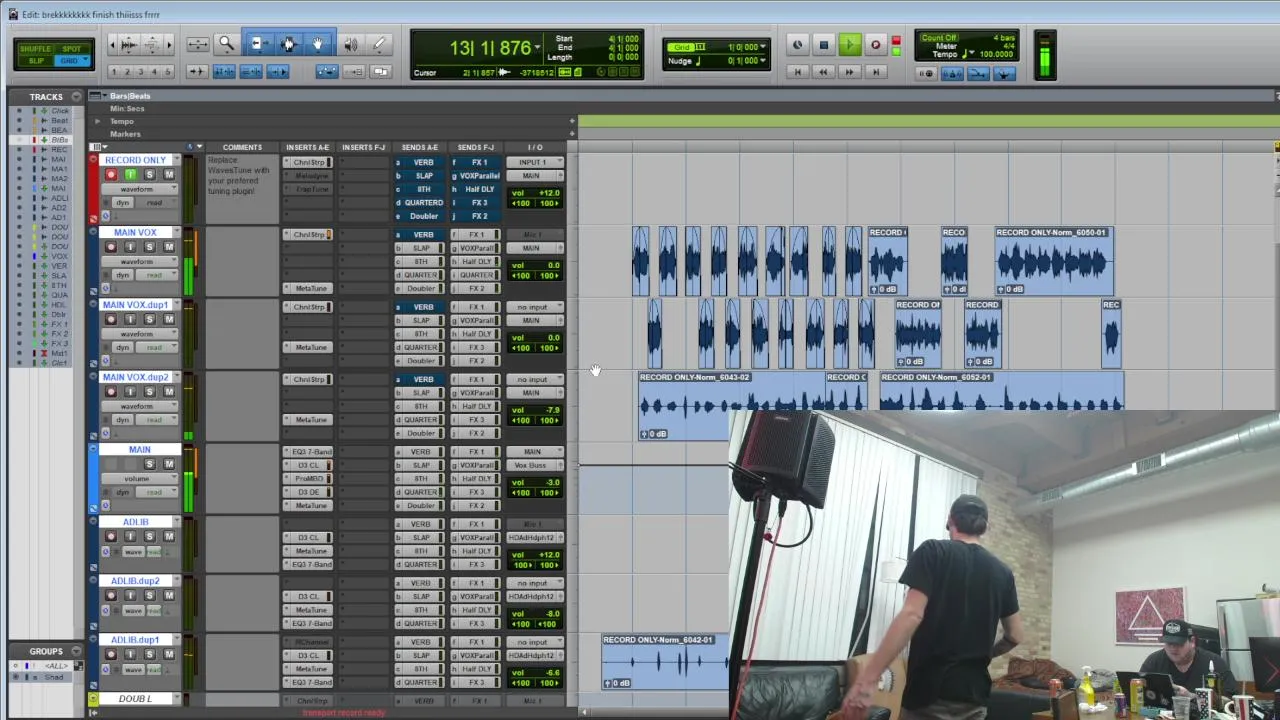Toggle the Tempo Conductor icon

point(1004,73)
